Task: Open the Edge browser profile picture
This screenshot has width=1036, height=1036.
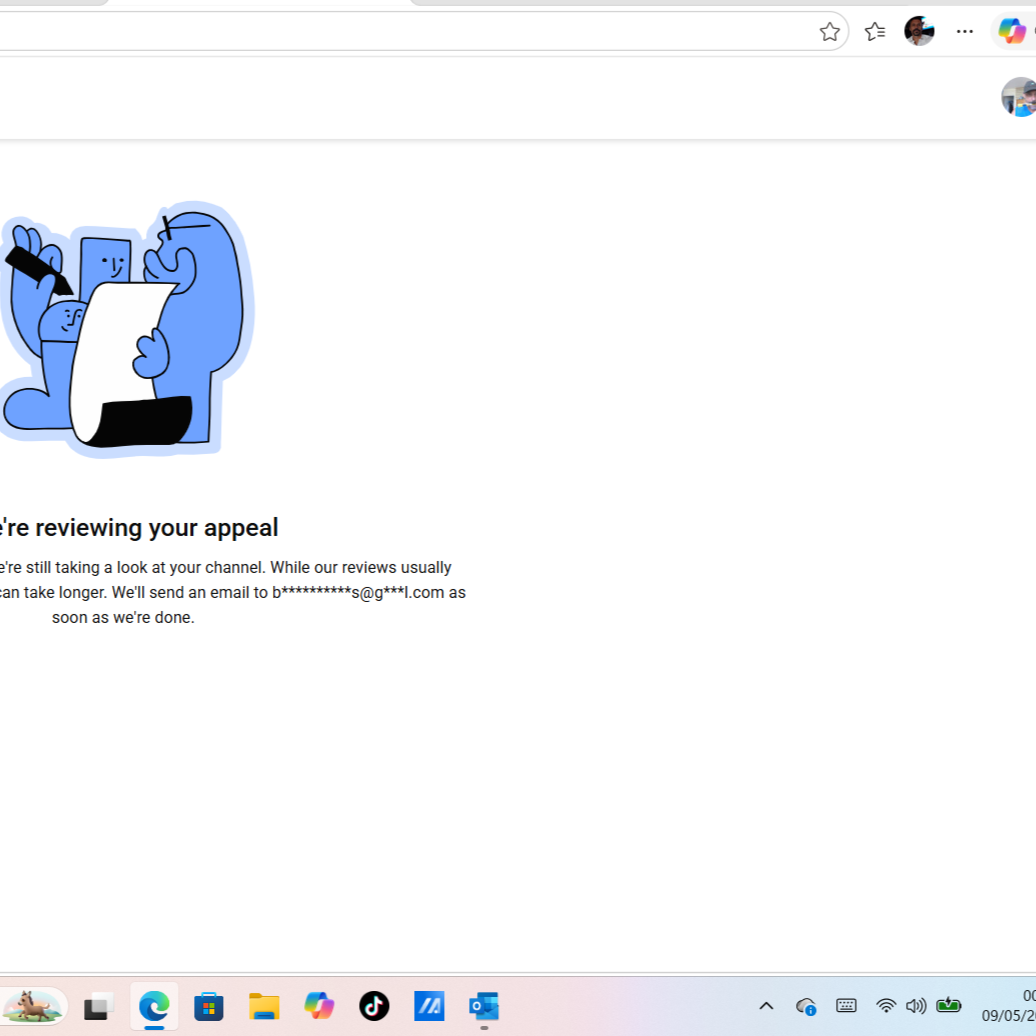Action: [x=919, y=31]
